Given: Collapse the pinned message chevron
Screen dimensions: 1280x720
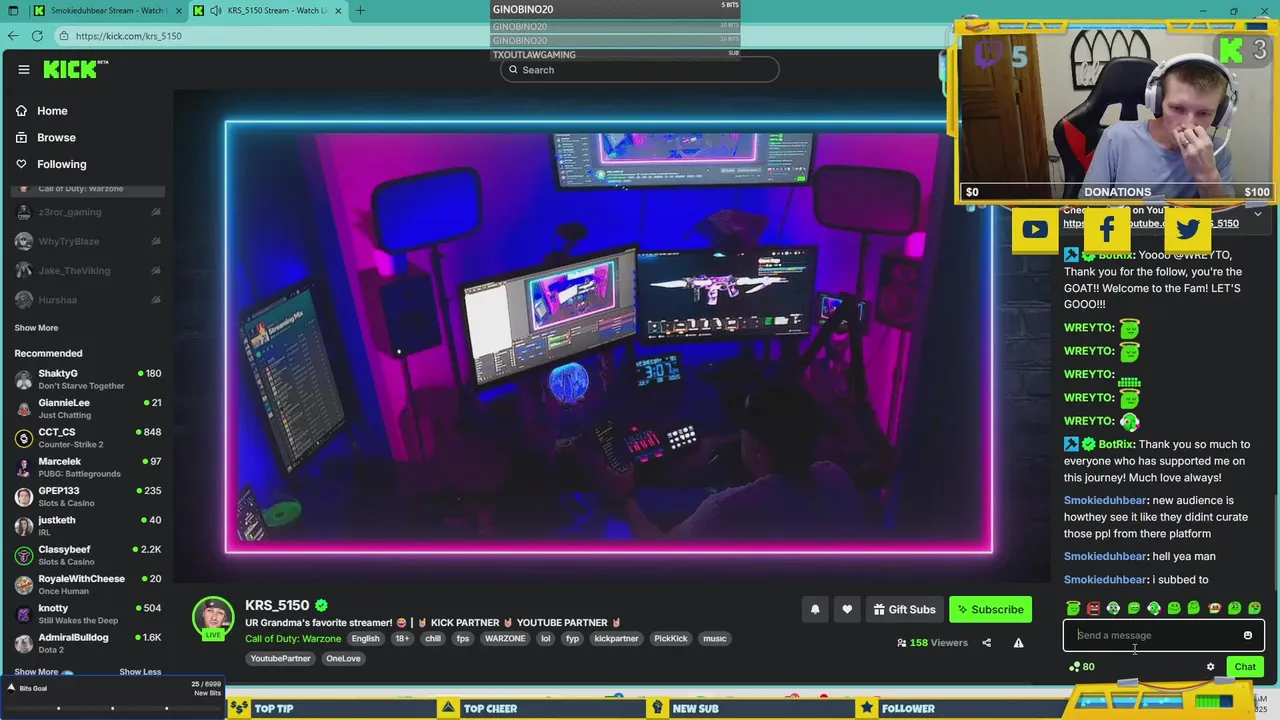Looking at the screenshot, I should (x=1257, y=213).
